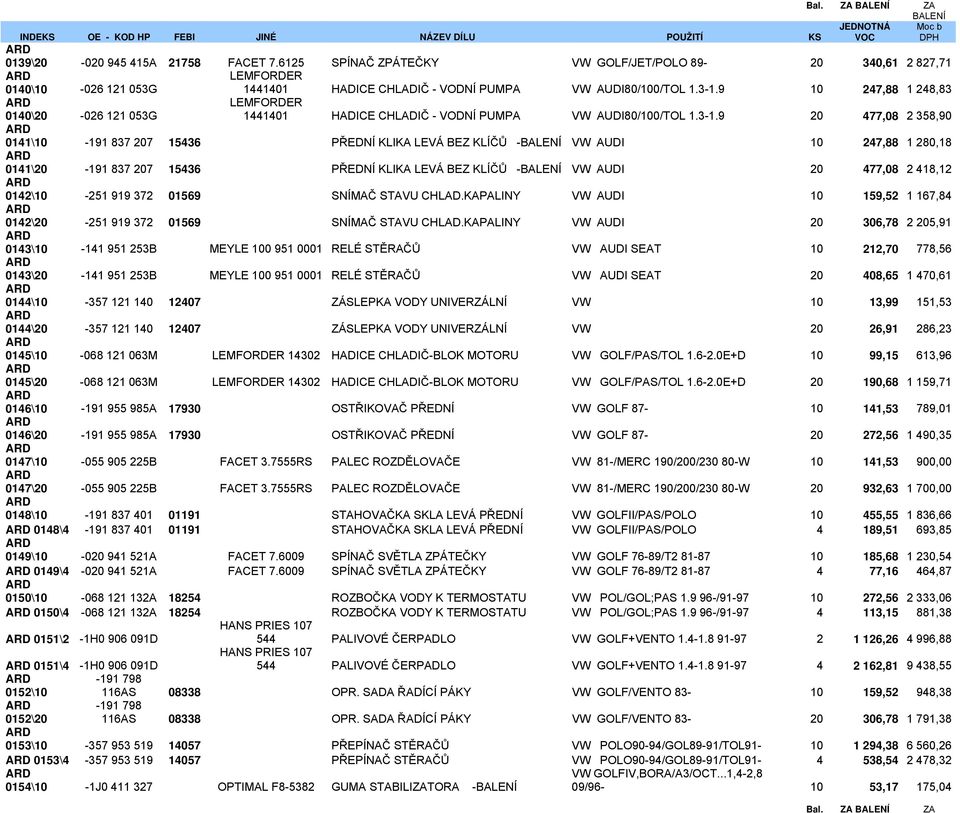Click FACET 7.6125 cell
960x813 pixels.
pyautogui.click(x=266, y=62)
